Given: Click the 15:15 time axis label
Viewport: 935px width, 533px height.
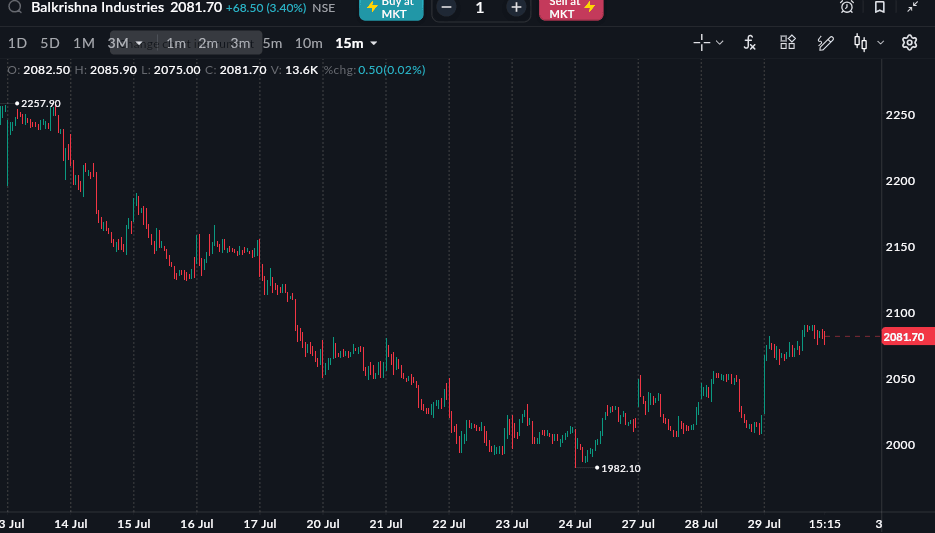Looking at the screenshot, I should pos(825,524).
